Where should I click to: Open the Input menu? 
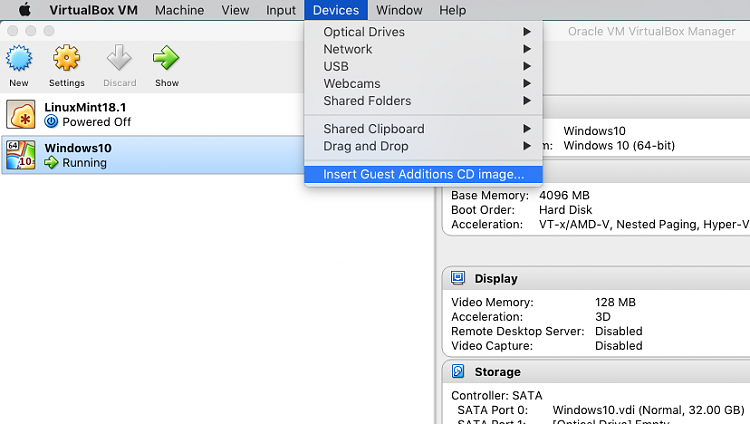281,10
